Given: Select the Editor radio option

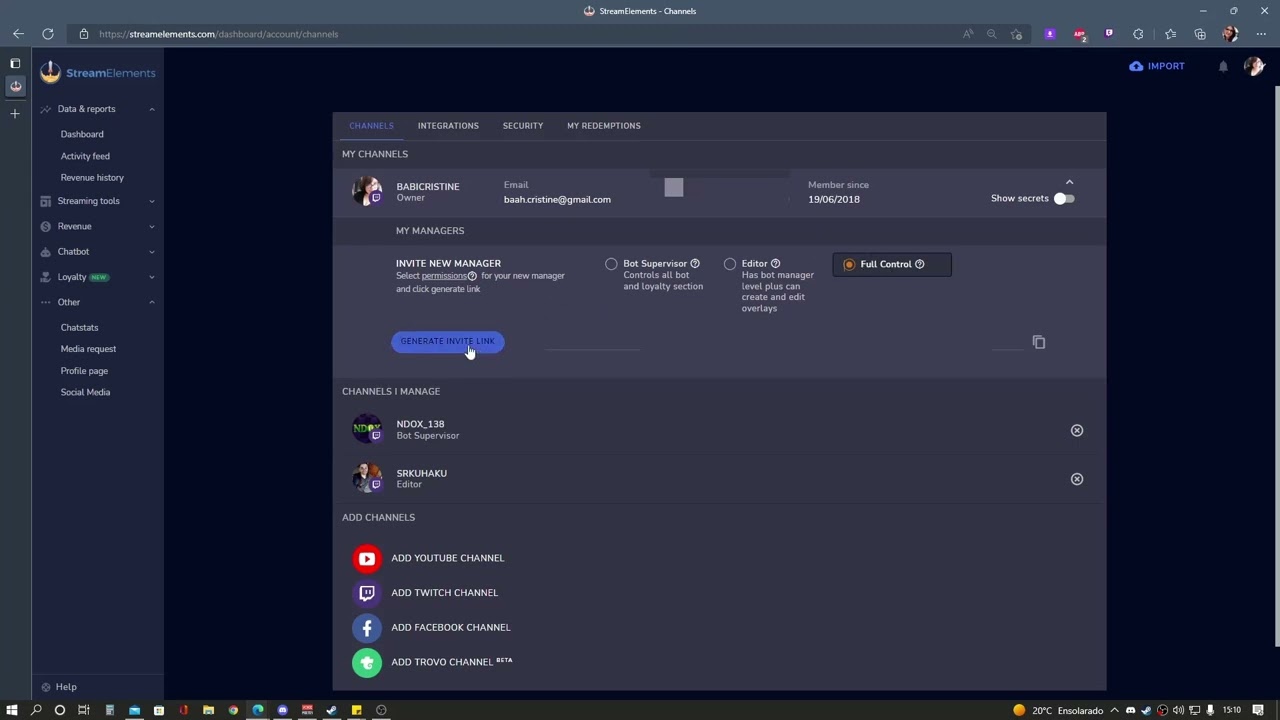Looking at the screenshot, I should point(730,264).
